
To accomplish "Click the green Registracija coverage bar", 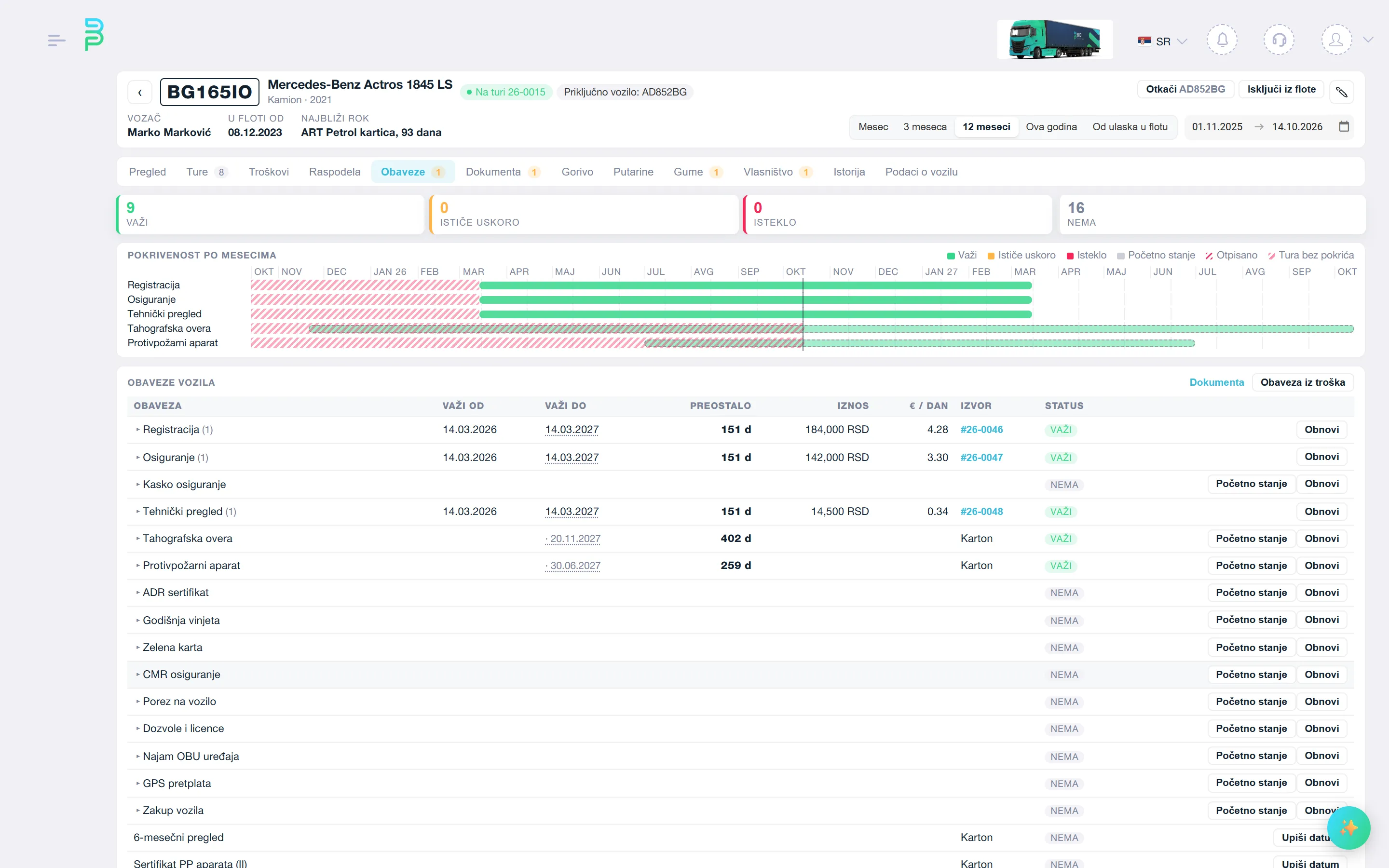I will click(x=755, y=285).
